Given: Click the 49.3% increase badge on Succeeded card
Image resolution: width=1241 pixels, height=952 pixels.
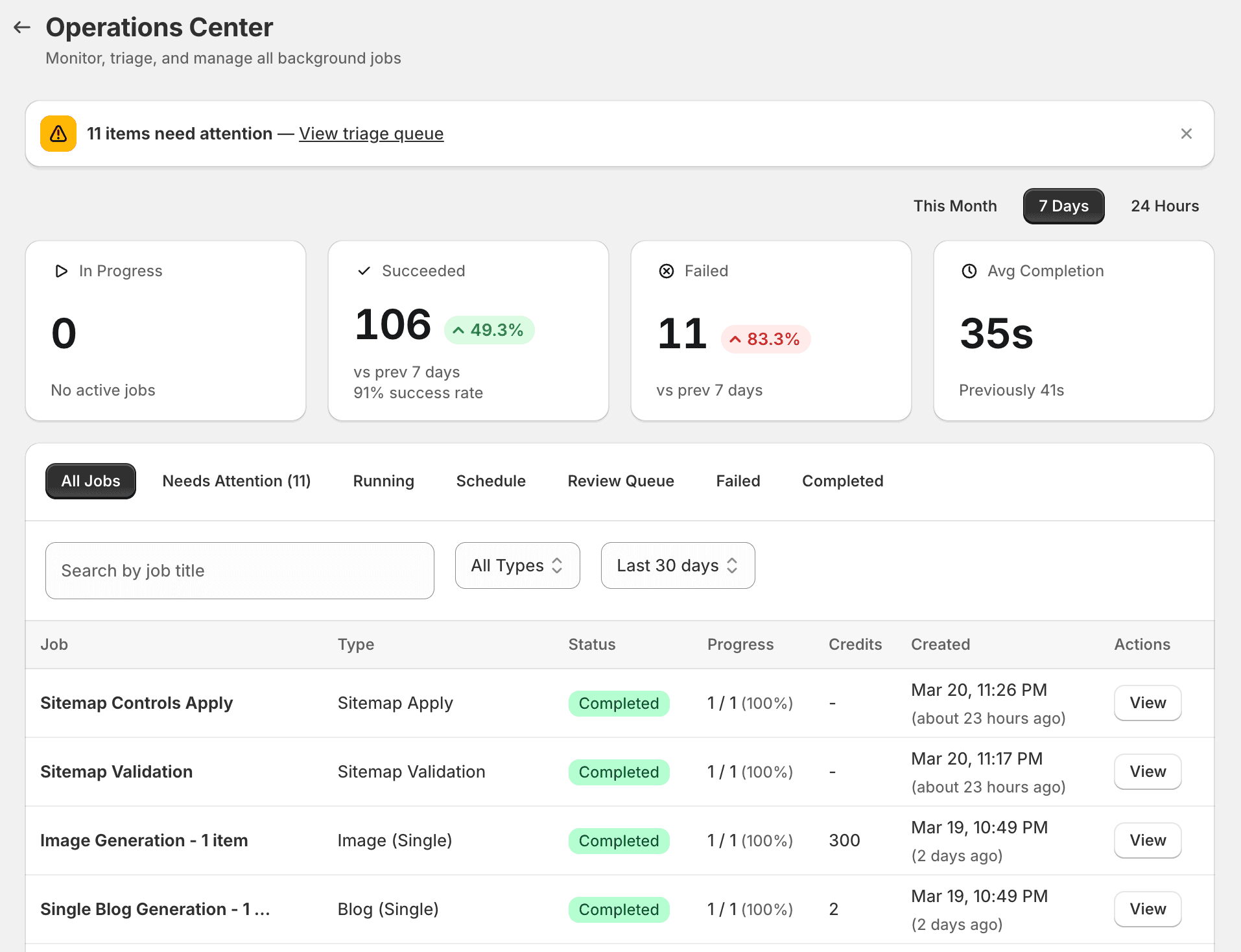Looking at the screenshot, I should [489, 329].
